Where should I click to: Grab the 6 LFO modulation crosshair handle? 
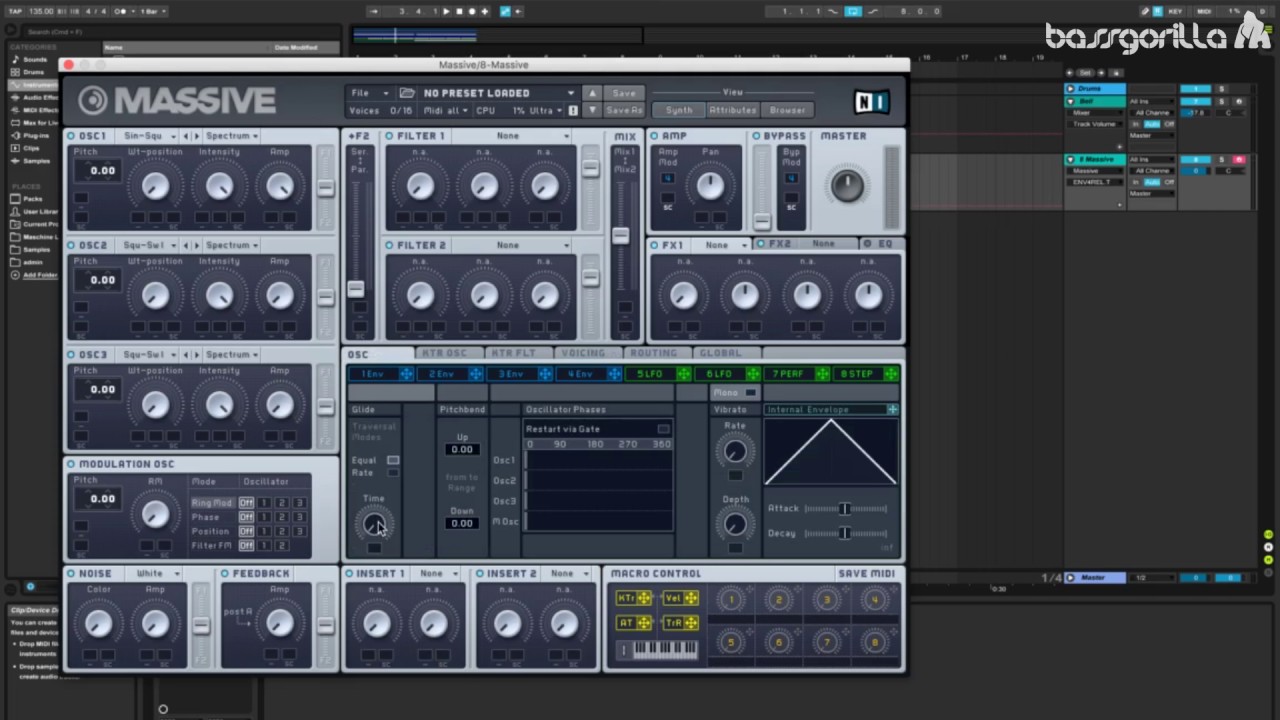[x=753, y=374]
